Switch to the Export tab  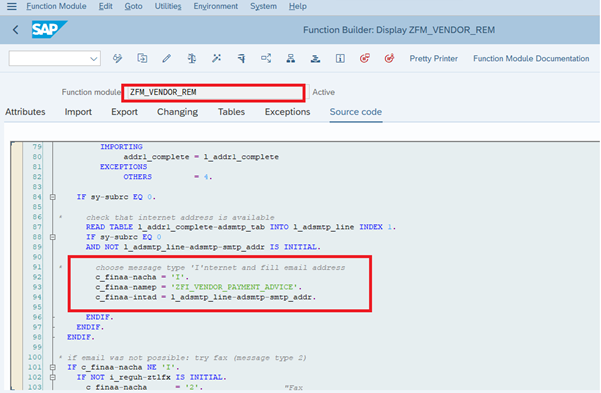[125, 112]
